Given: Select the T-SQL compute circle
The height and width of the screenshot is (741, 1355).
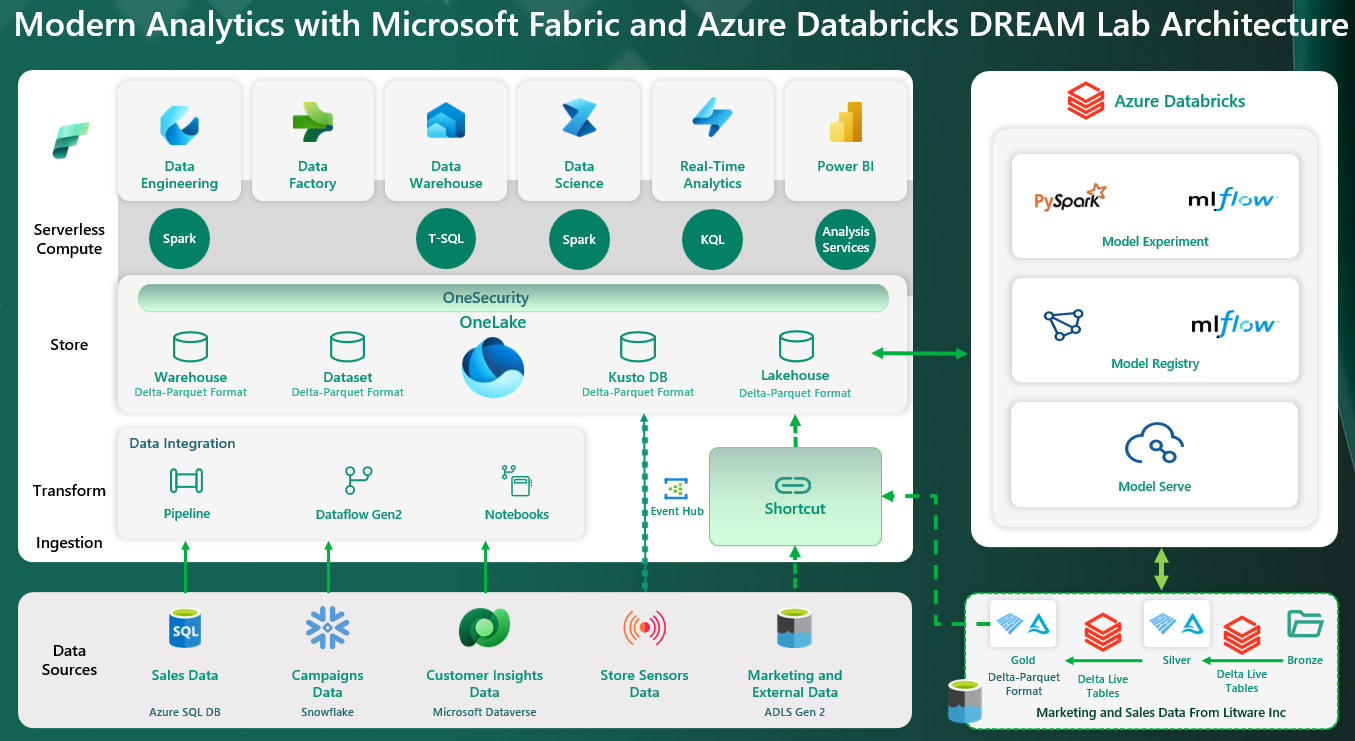Looking at the screenshot, I should pyautogui.click(x=446, y=239).
